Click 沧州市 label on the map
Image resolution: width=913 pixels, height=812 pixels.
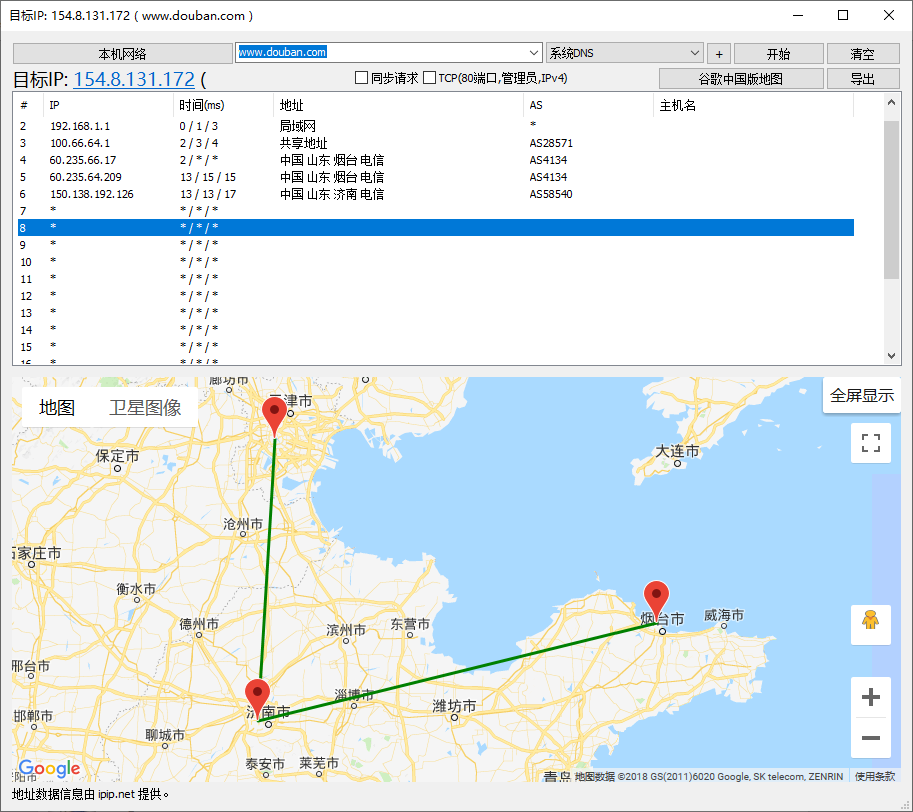[243, 524]
